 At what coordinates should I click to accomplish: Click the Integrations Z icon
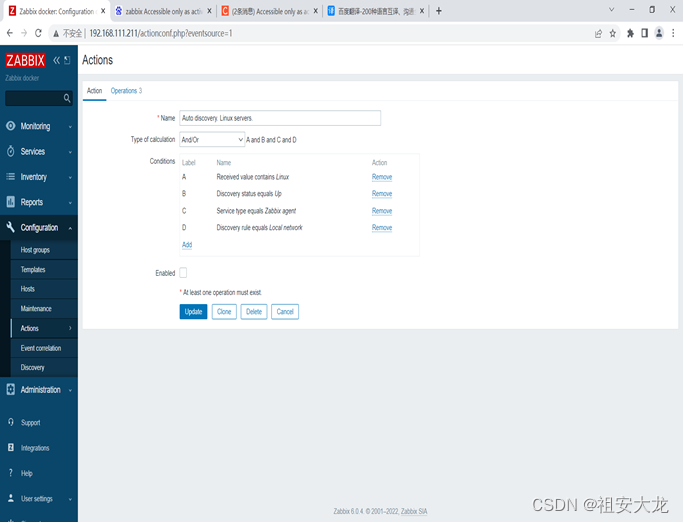(x=11, y=448)
